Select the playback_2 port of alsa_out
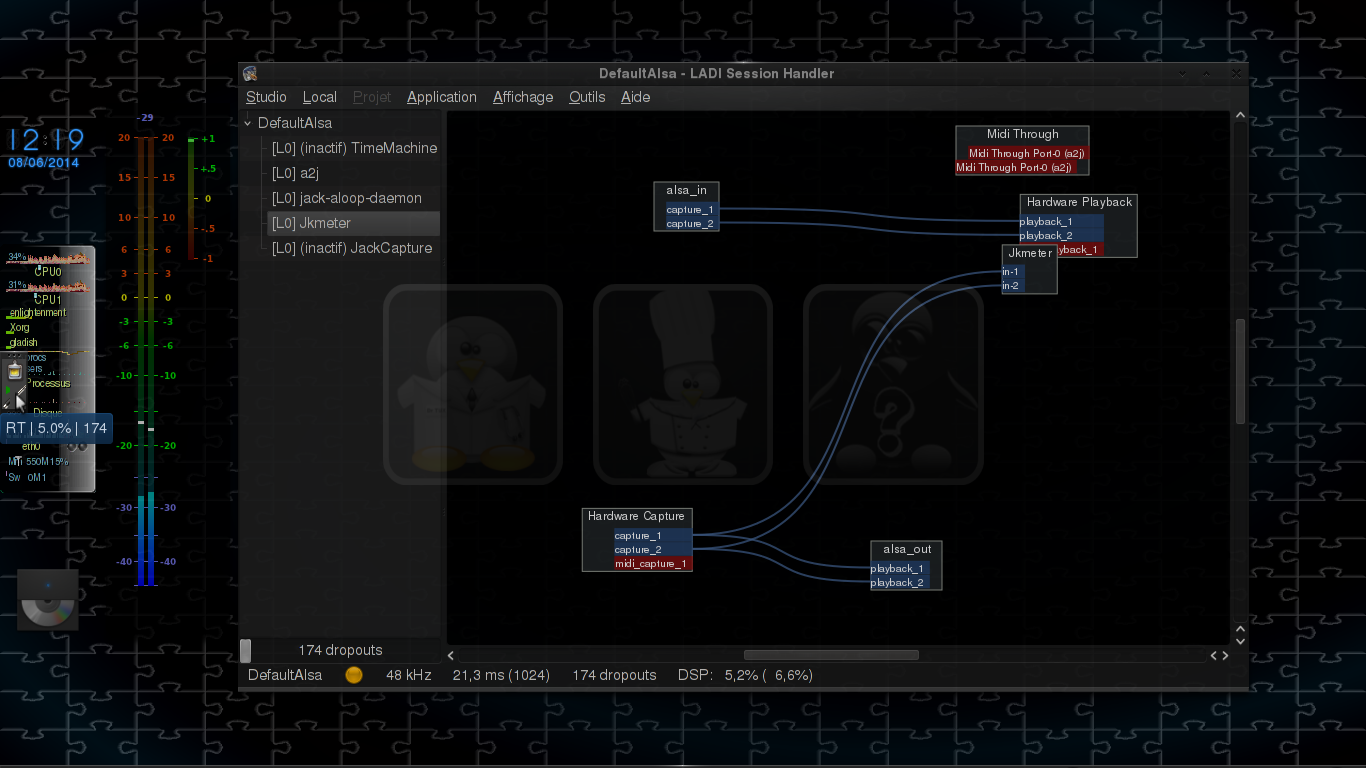 (x=899, y=583)
